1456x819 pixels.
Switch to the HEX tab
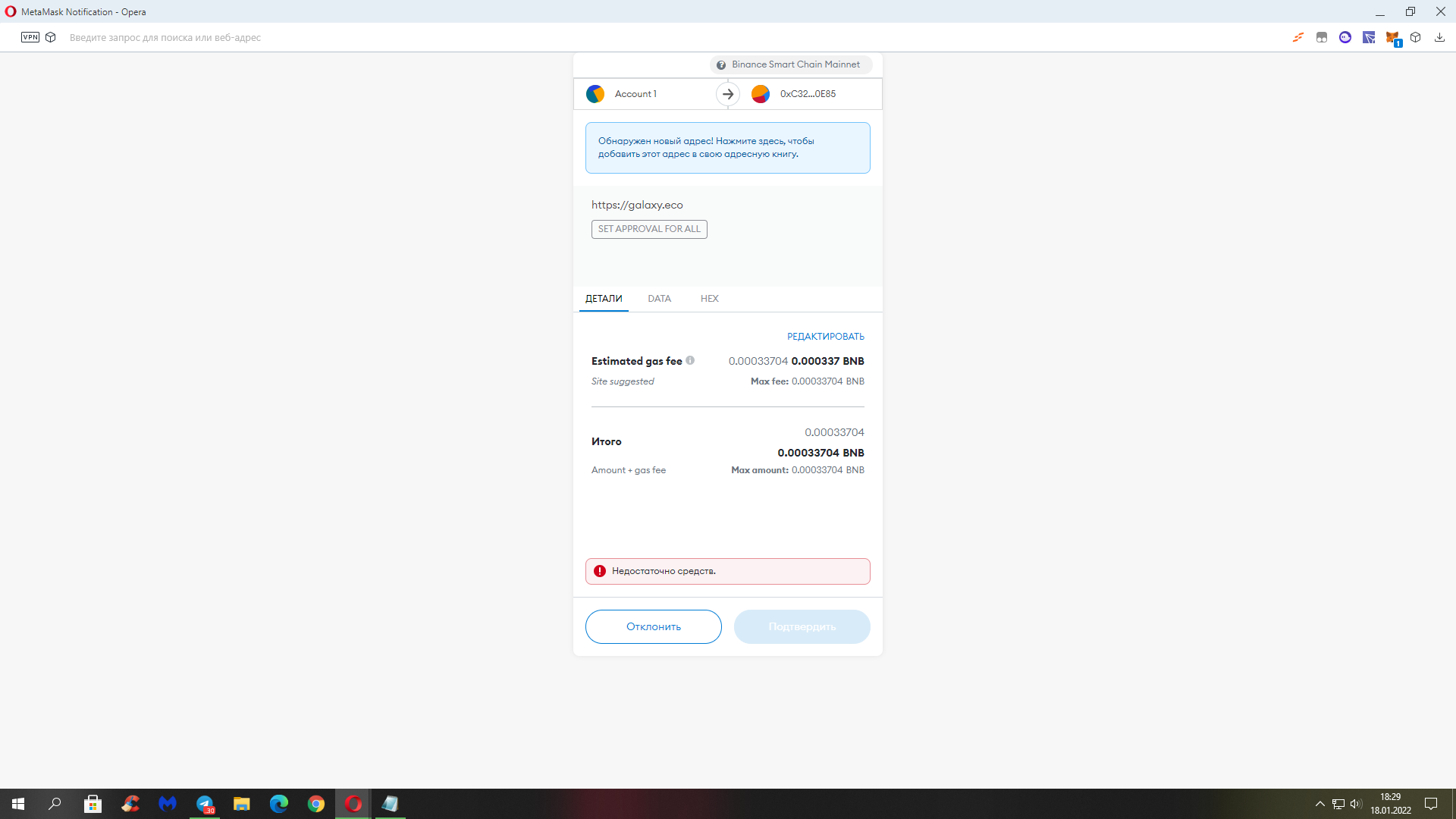[x=710, y=299]
